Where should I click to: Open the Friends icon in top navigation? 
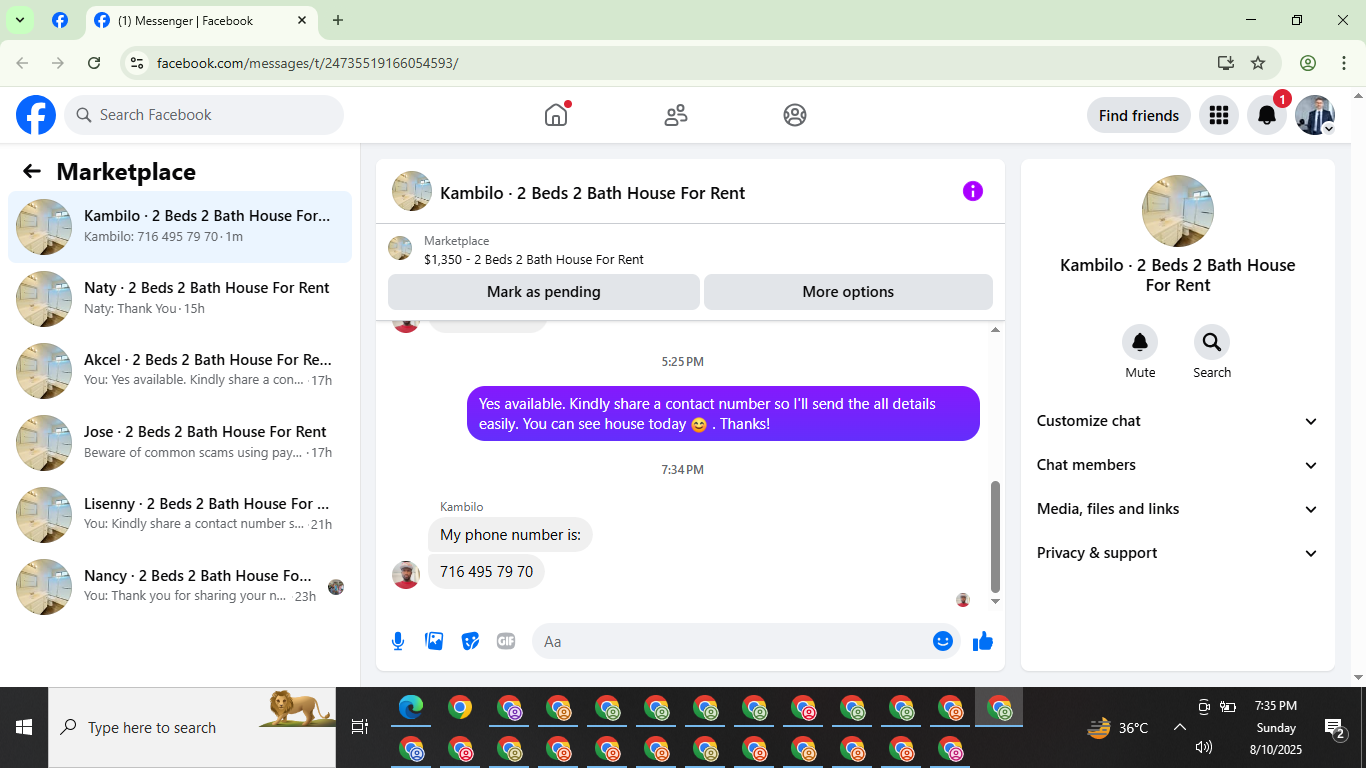[676, 115]
